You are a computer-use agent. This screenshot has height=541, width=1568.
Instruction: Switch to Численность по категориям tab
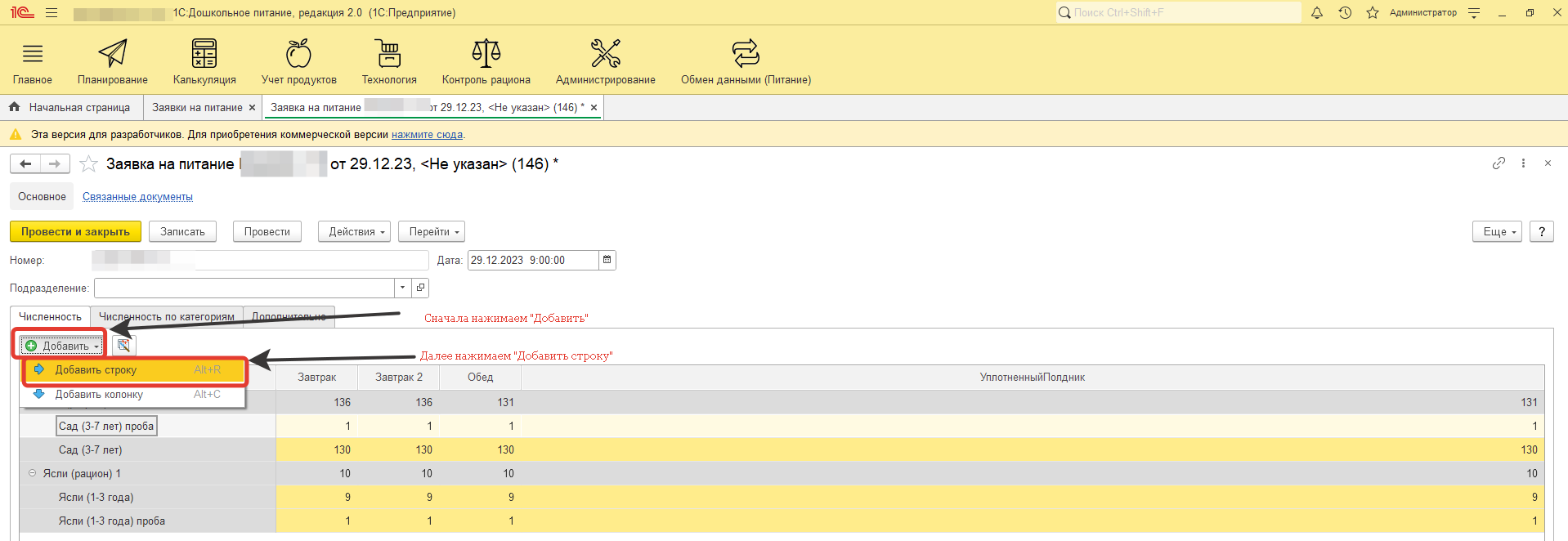point(167,317)
